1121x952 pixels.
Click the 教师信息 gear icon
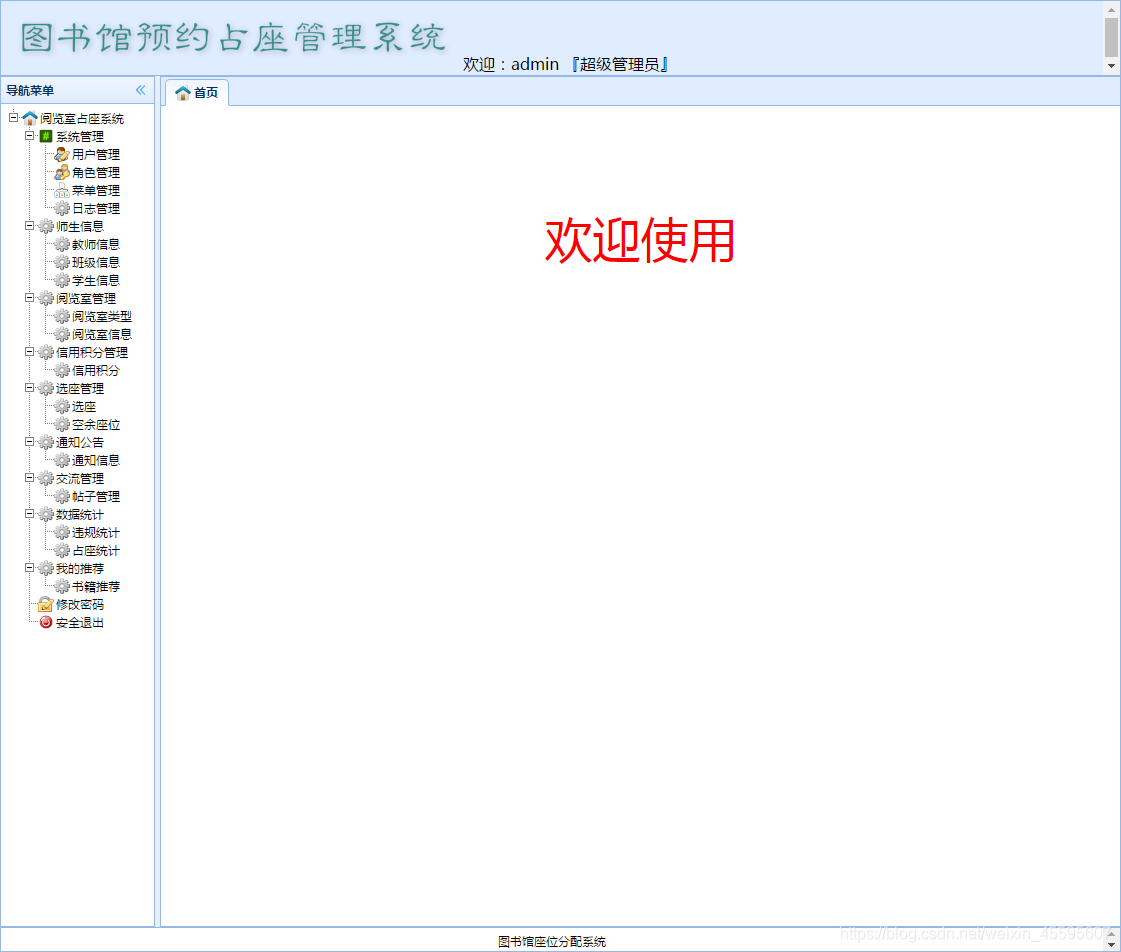[x=63, y=244]
